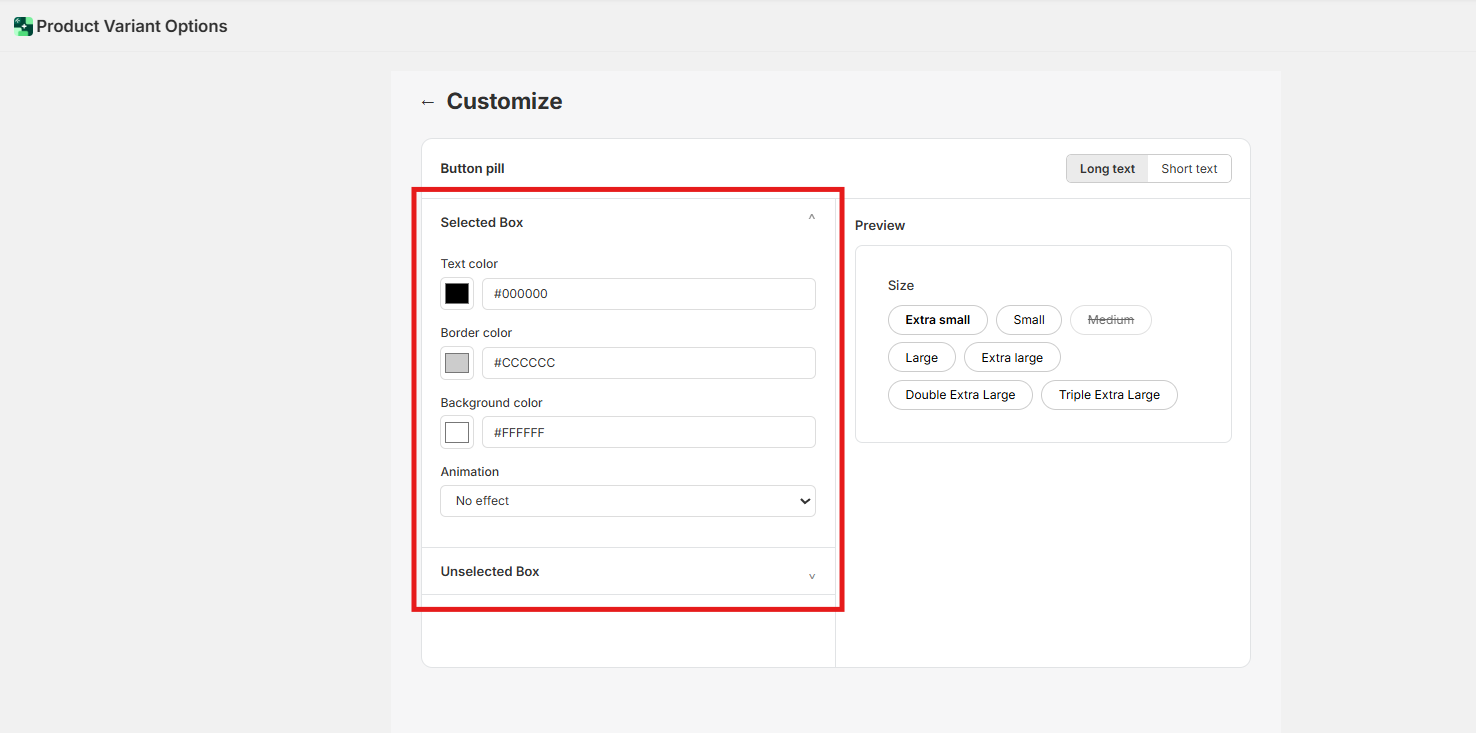Click the back arrow beside Customize
Image resolution: width=1476 pixels, height=733 pixels.
click(428, 102)
